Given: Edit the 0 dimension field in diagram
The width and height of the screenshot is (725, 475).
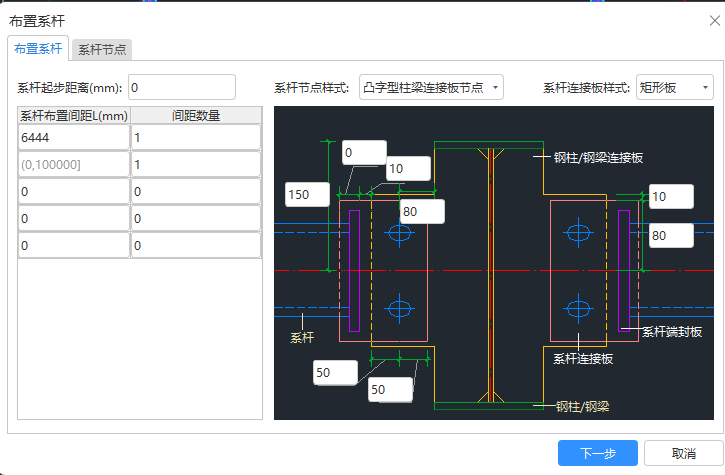Looking at the screenshot, I should pos(364,153).
